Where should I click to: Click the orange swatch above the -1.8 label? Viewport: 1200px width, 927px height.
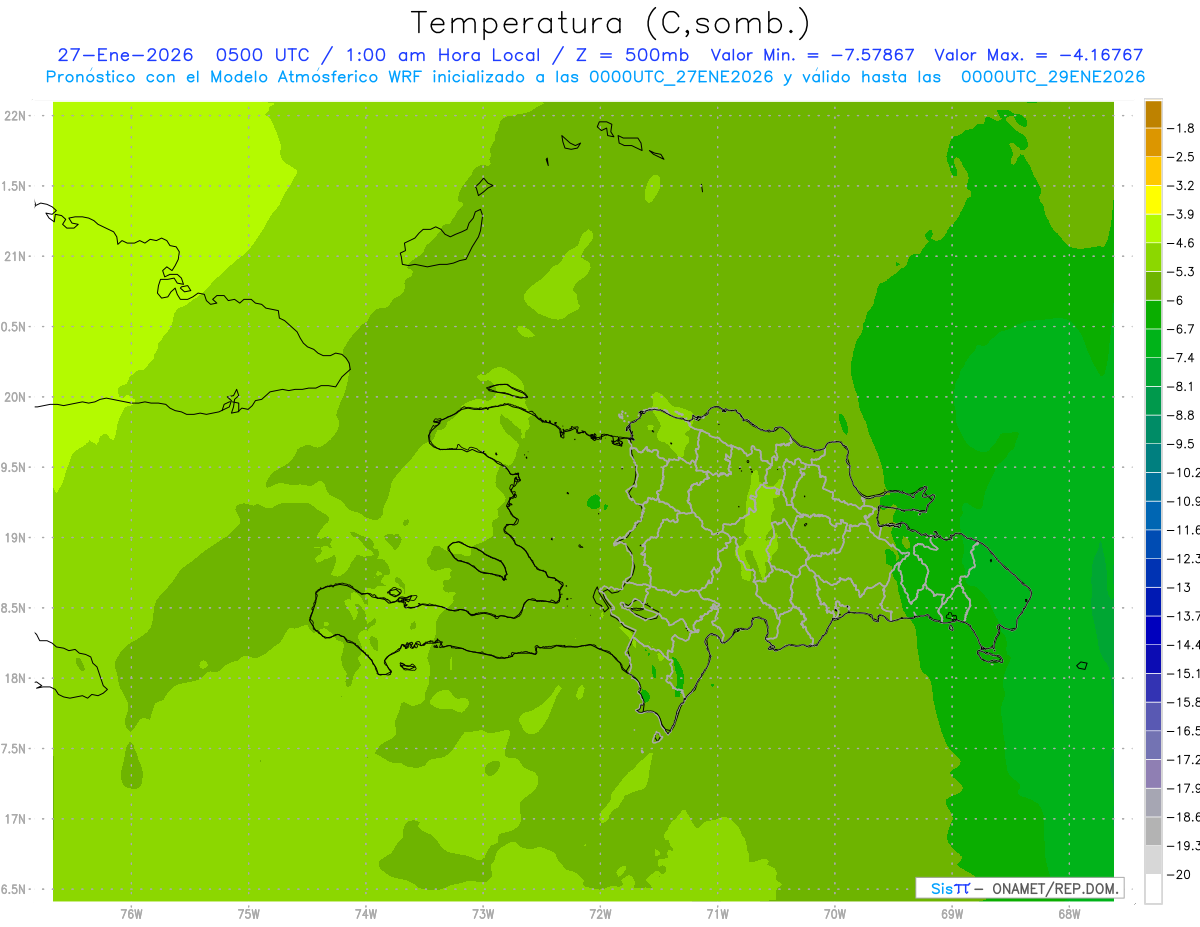[x=1153, y=114]
